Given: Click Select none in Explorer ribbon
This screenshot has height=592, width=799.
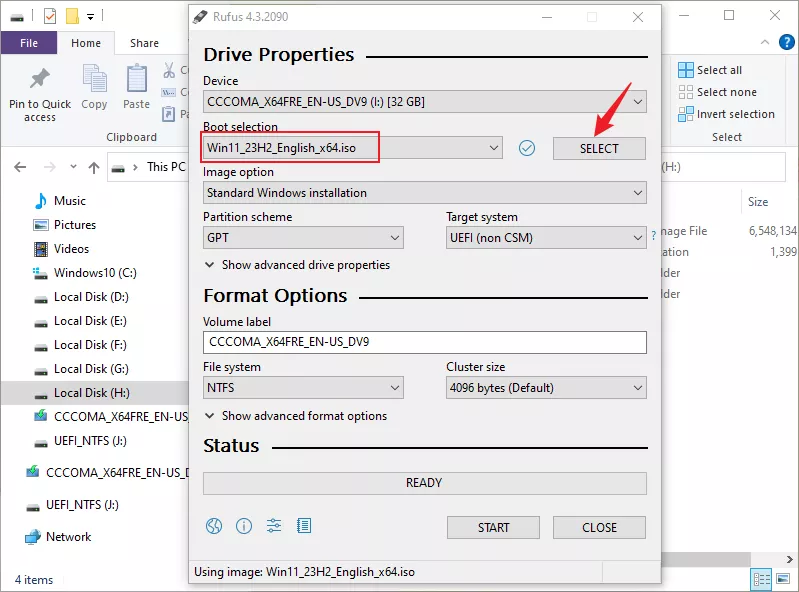Looking at the screenshot, I should pos(717,92).
